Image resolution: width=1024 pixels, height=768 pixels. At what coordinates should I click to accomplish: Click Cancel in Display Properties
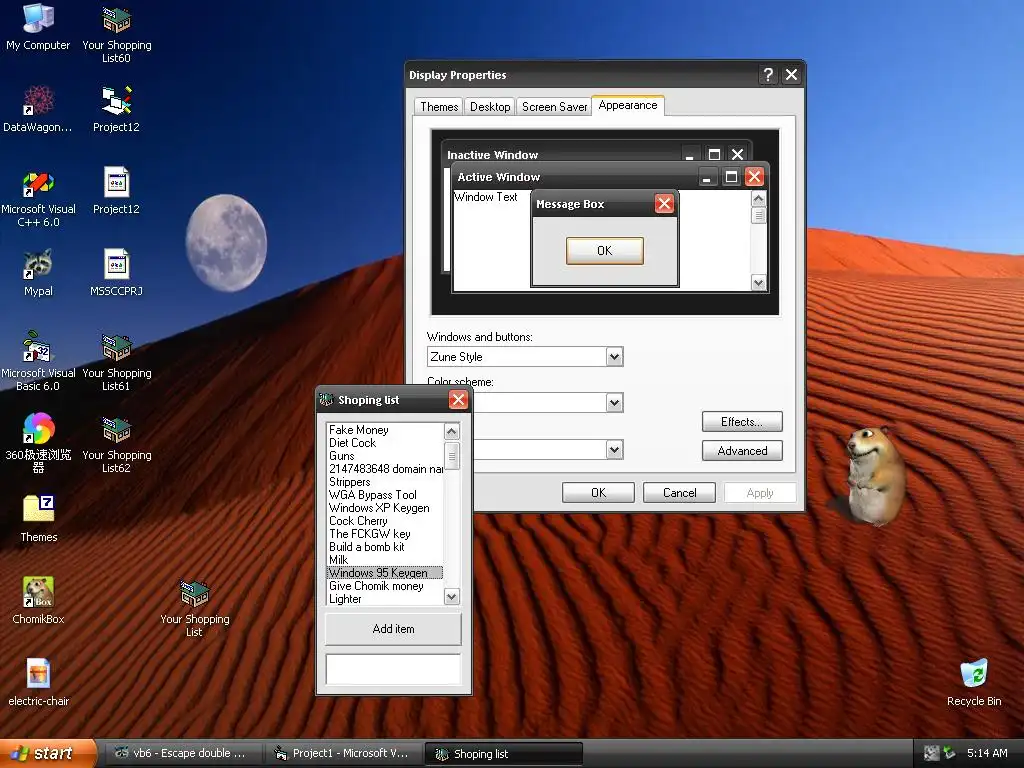pos(679,492)
